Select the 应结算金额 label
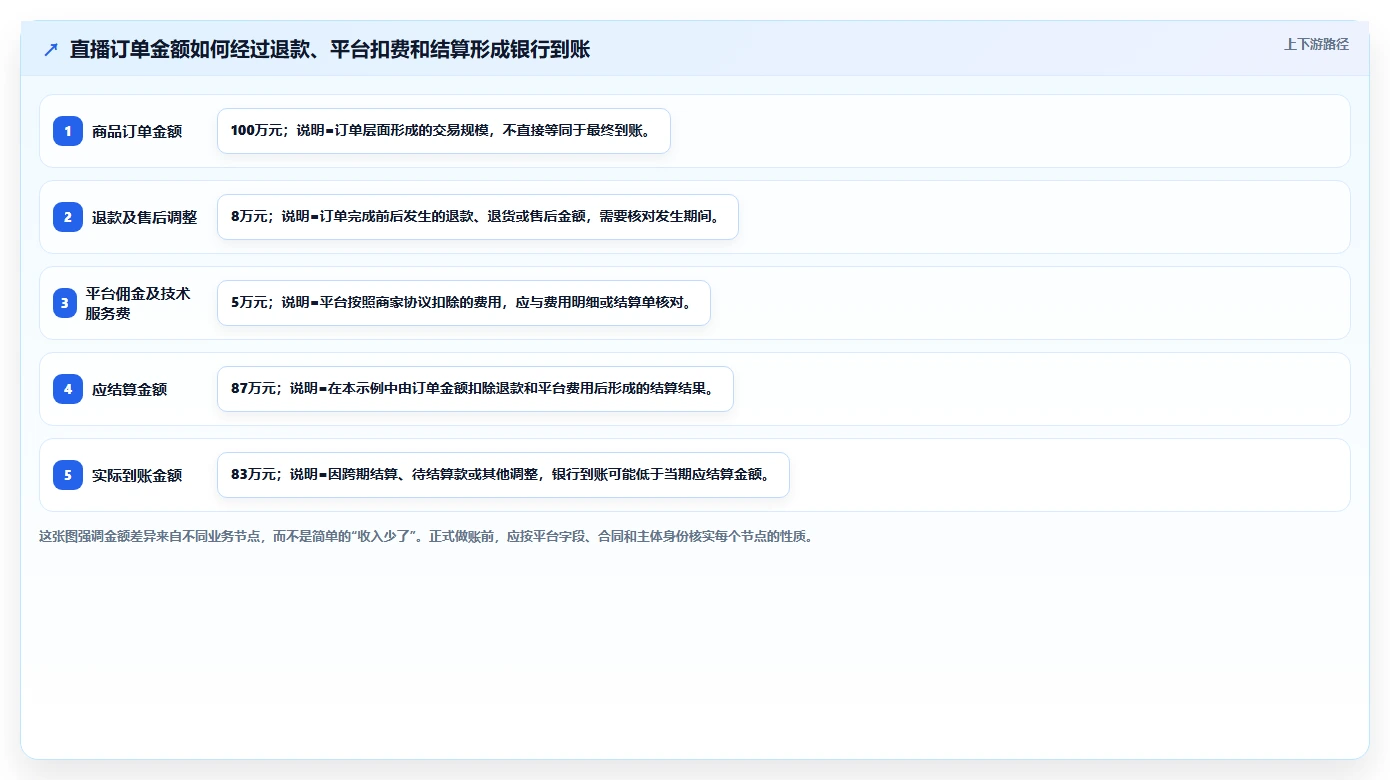Image resolution: width=1390 pixels, height=780 pixels. [x=130, y=389]
